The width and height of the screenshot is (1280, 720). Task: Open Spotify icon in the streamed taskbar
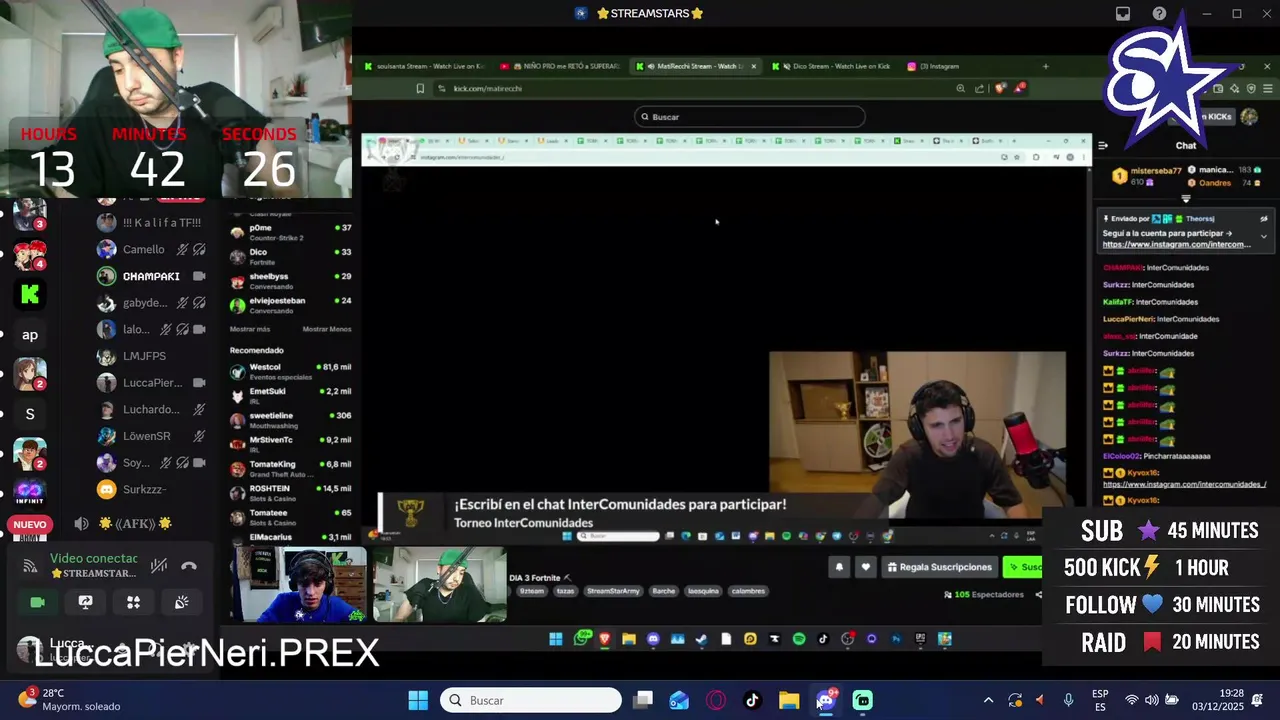coord(799,639)
